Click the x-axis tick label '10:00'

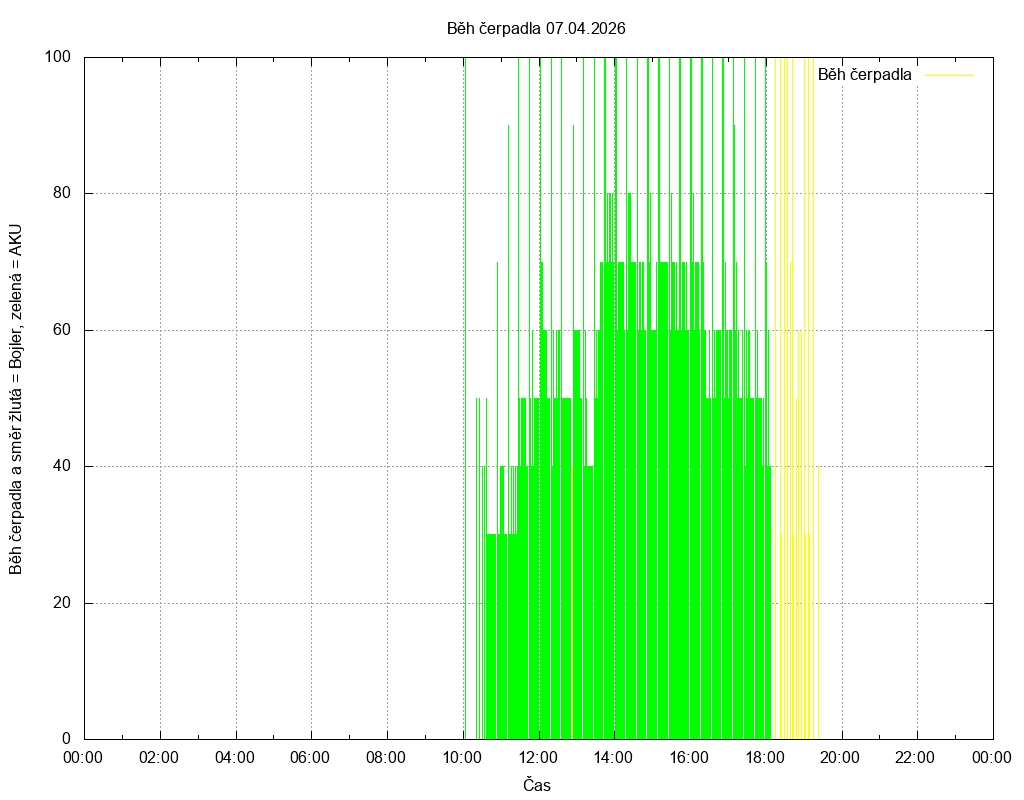462,758
